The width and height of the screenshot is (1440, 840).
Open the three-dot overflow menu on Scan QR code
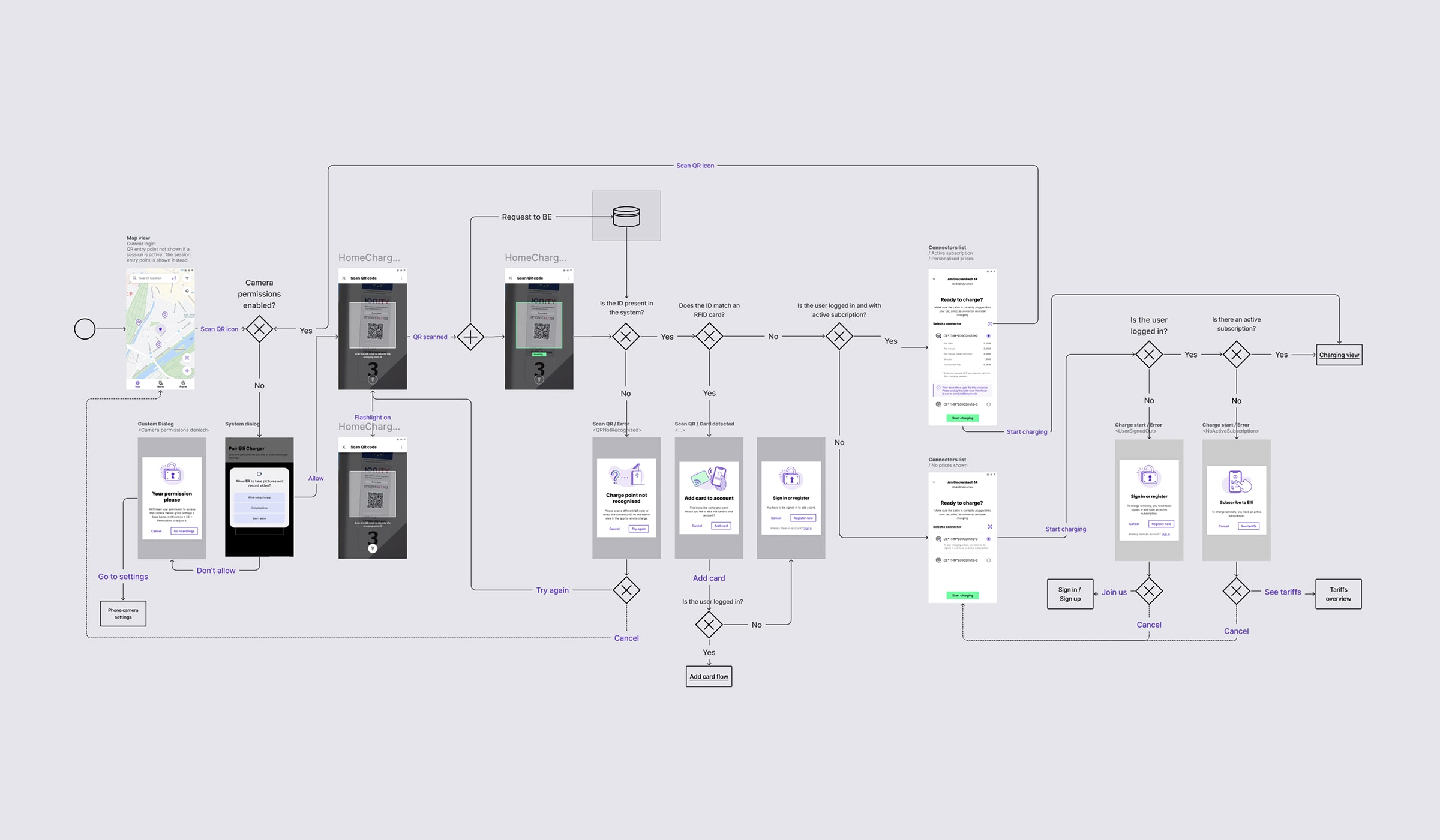[402, 278]
